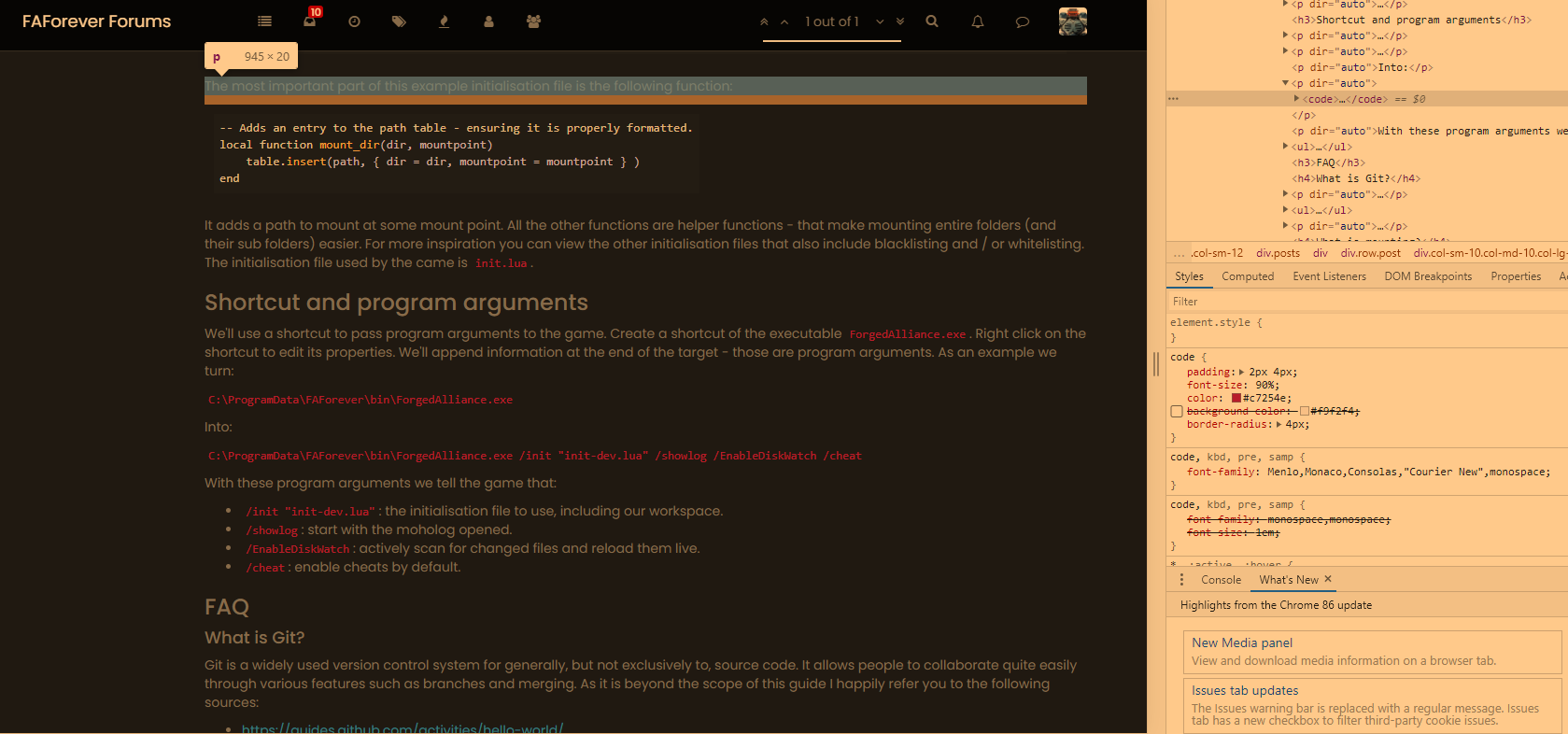Focus the styles Filter input
This screenshot has width=1568, height=734.
pos(1366,302)
